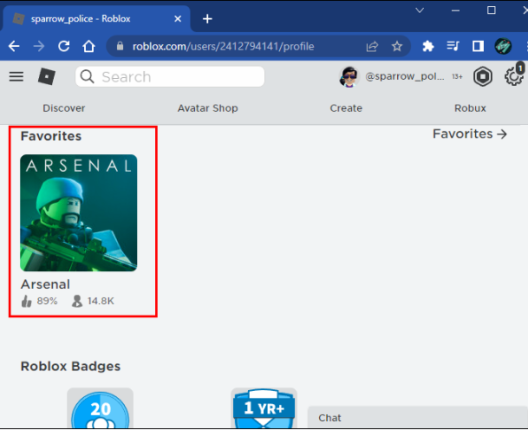Go to the Create page

pyautogui.click(x=346, y=108)
